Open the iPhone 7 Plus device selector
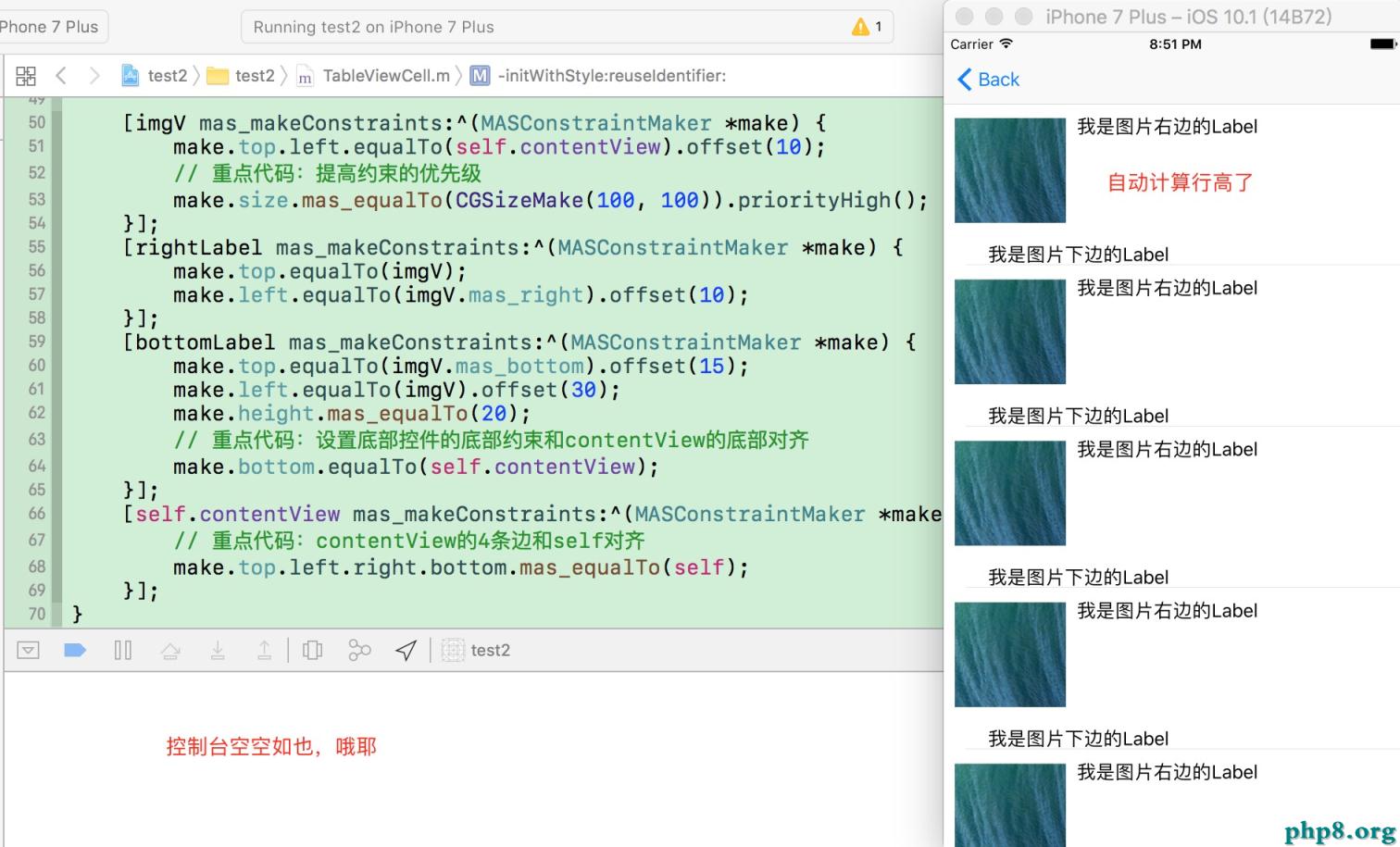The image size is (1400, 847). [x=50, y=27]
